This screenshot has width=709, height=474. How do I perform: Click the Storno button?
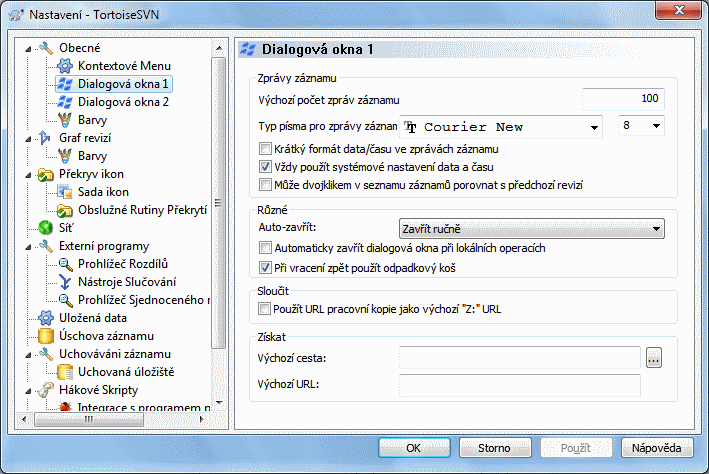pyautogui.click(x=495, y=448)
